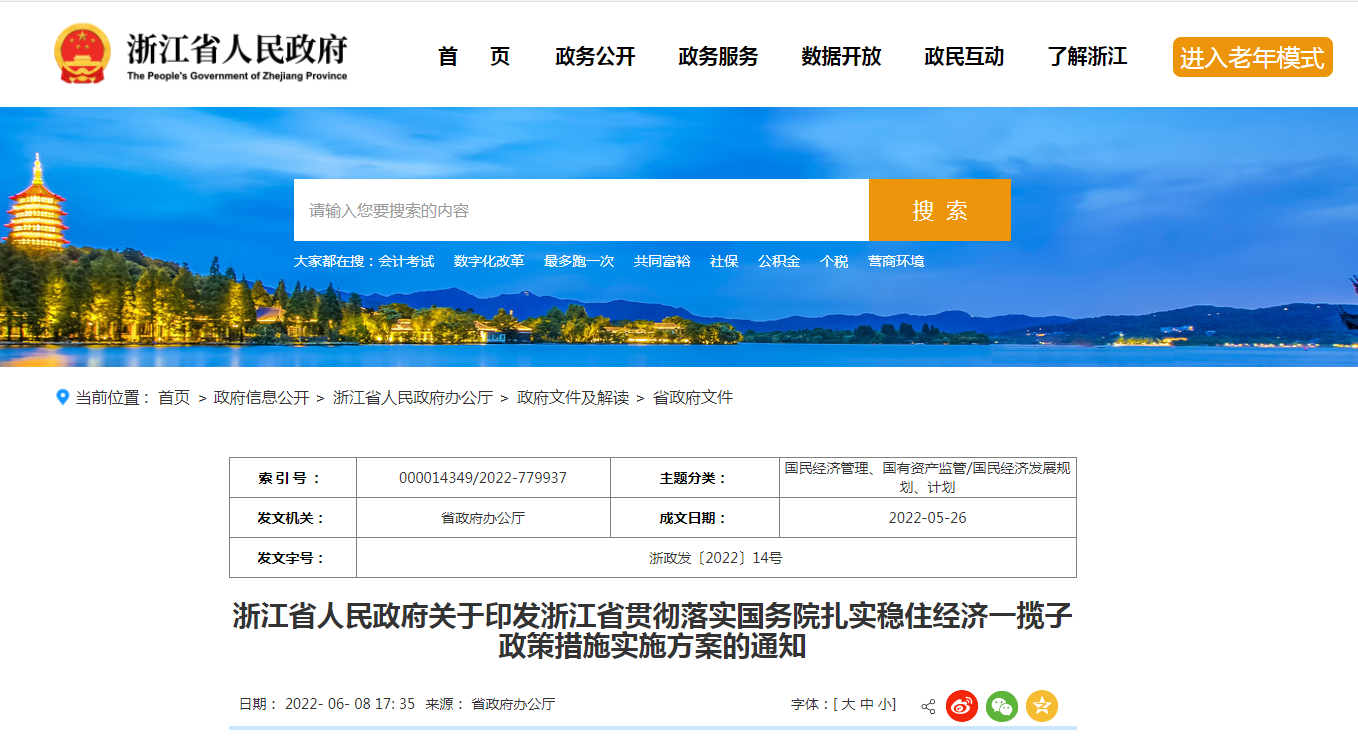The width and height of the screenshot is (1358, 747).
Task: Set font size to large (大)
Action: 848,704
